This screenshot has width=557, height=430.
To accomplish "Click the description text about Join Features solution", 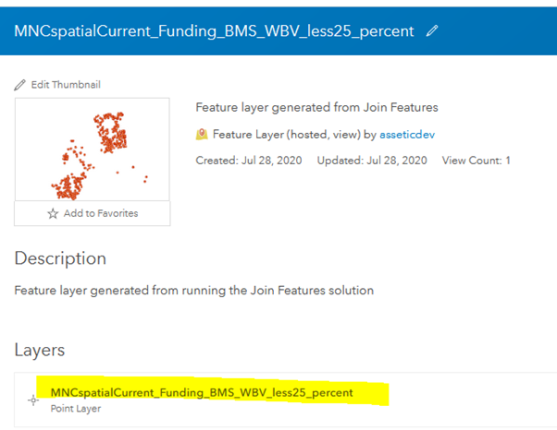I will pos(194,290).
